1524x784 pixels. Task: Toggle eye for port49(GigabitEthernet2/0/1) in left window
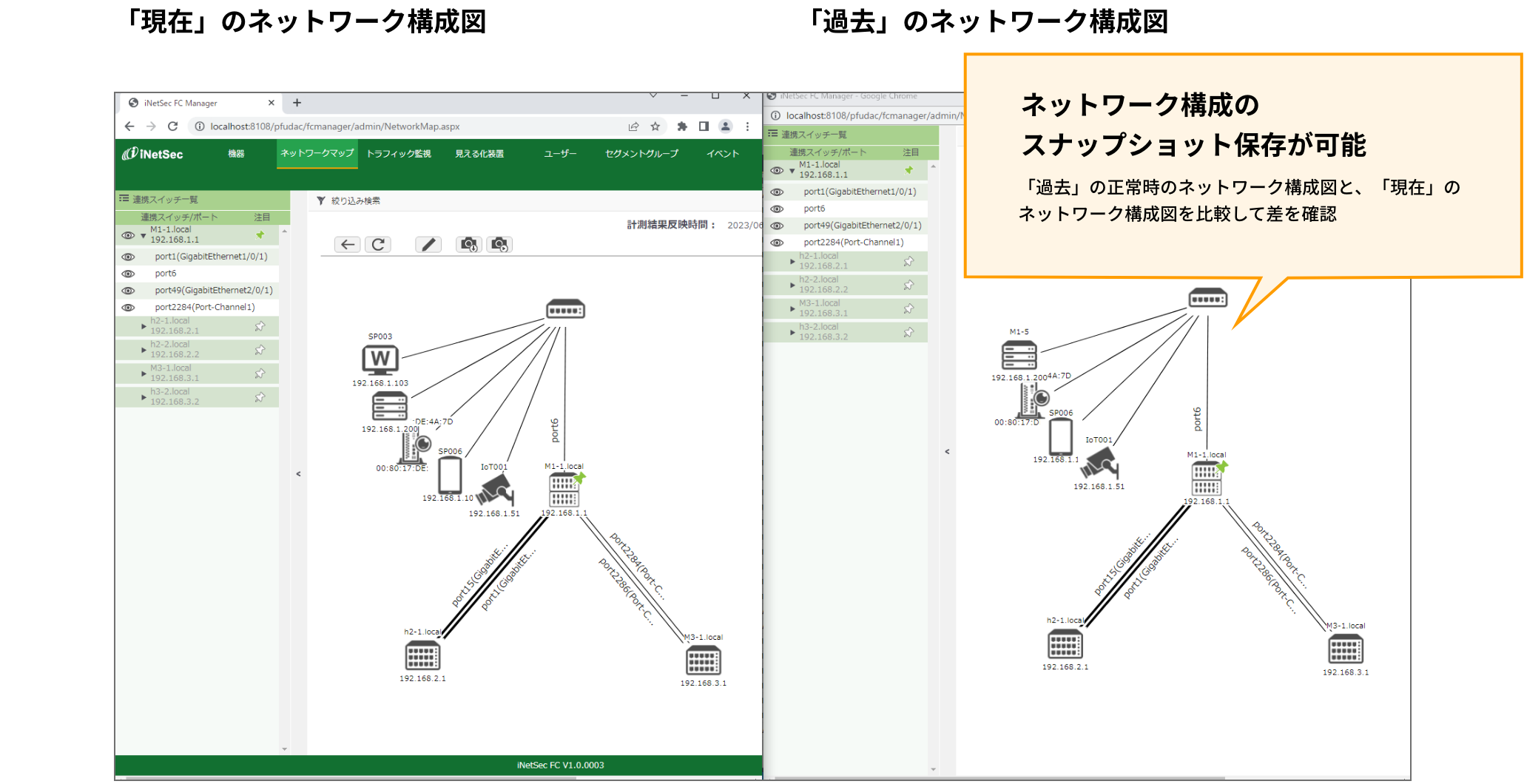[x=128, y=291]
